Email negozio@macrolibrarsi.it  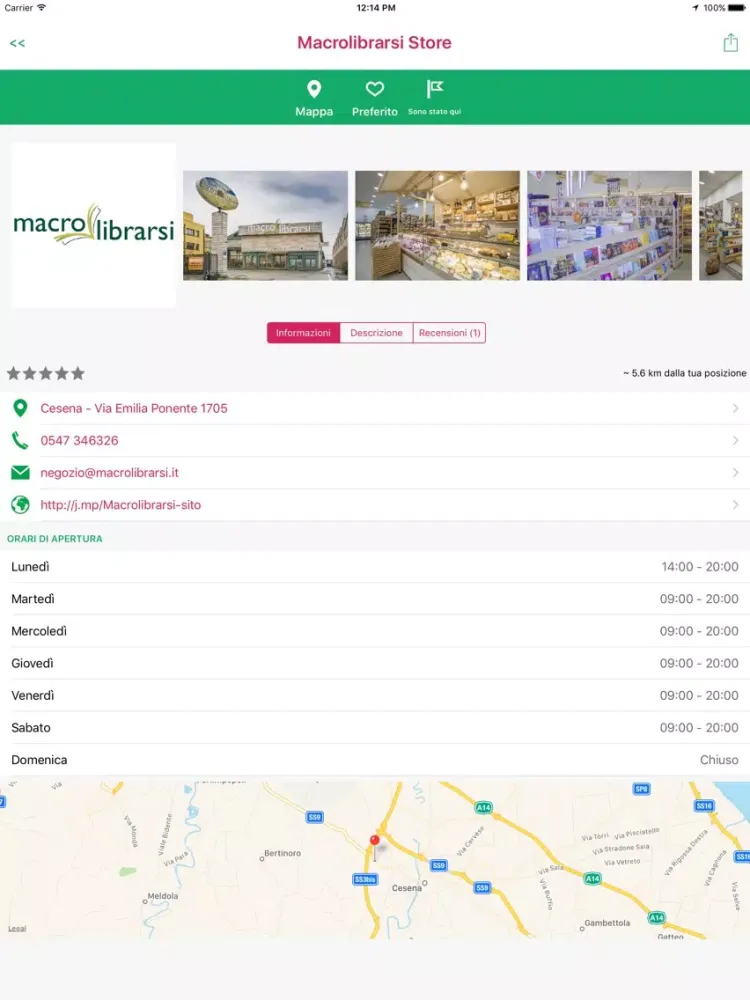coord(109,473)
